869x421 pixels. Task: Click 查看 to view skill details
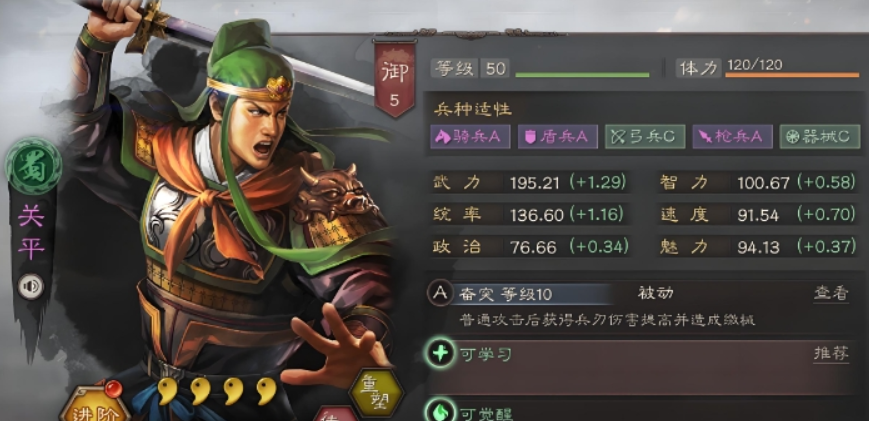831,294
